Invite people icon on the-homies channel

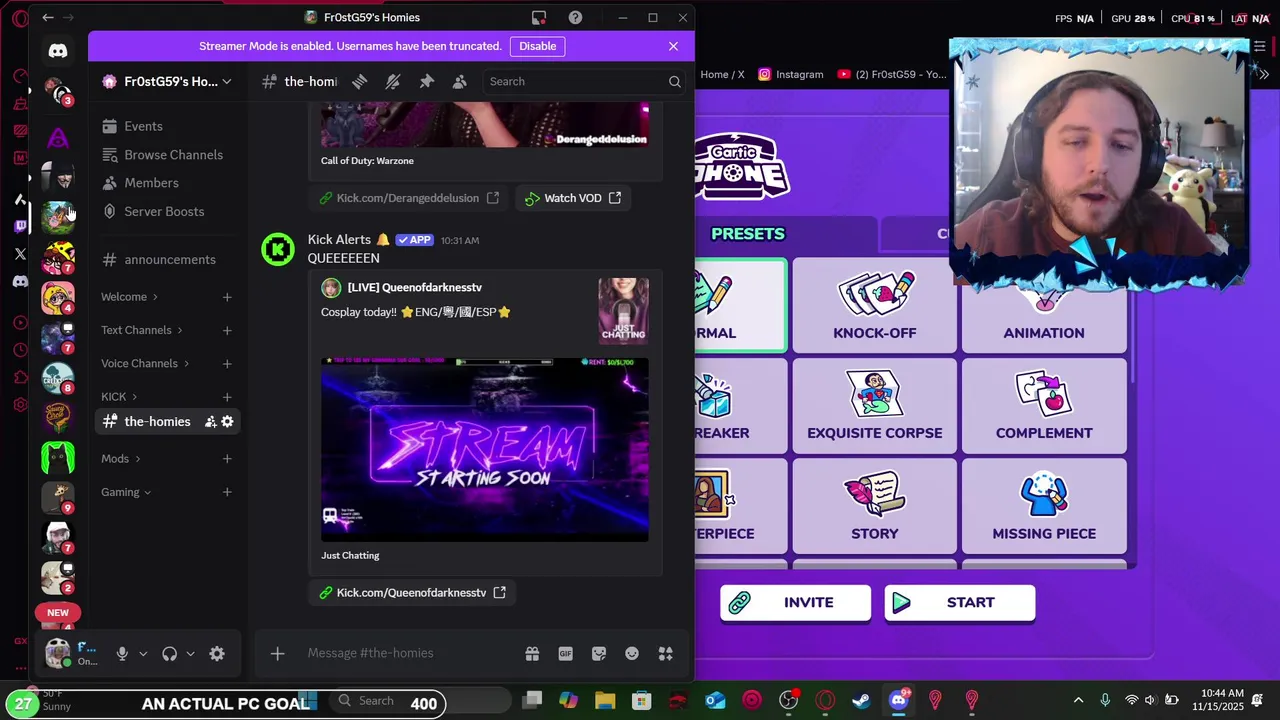click(210, 422)
